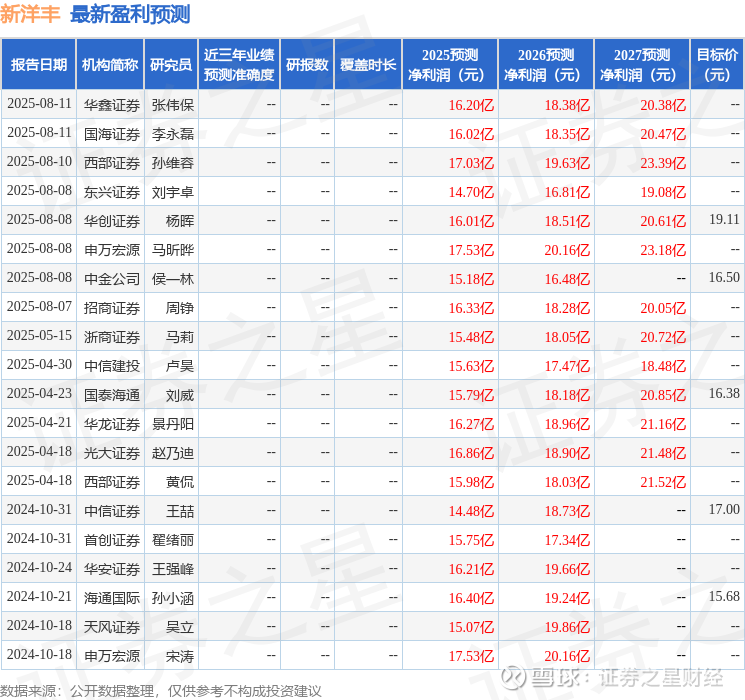Click the 研究员 column header

coord(171,65)
